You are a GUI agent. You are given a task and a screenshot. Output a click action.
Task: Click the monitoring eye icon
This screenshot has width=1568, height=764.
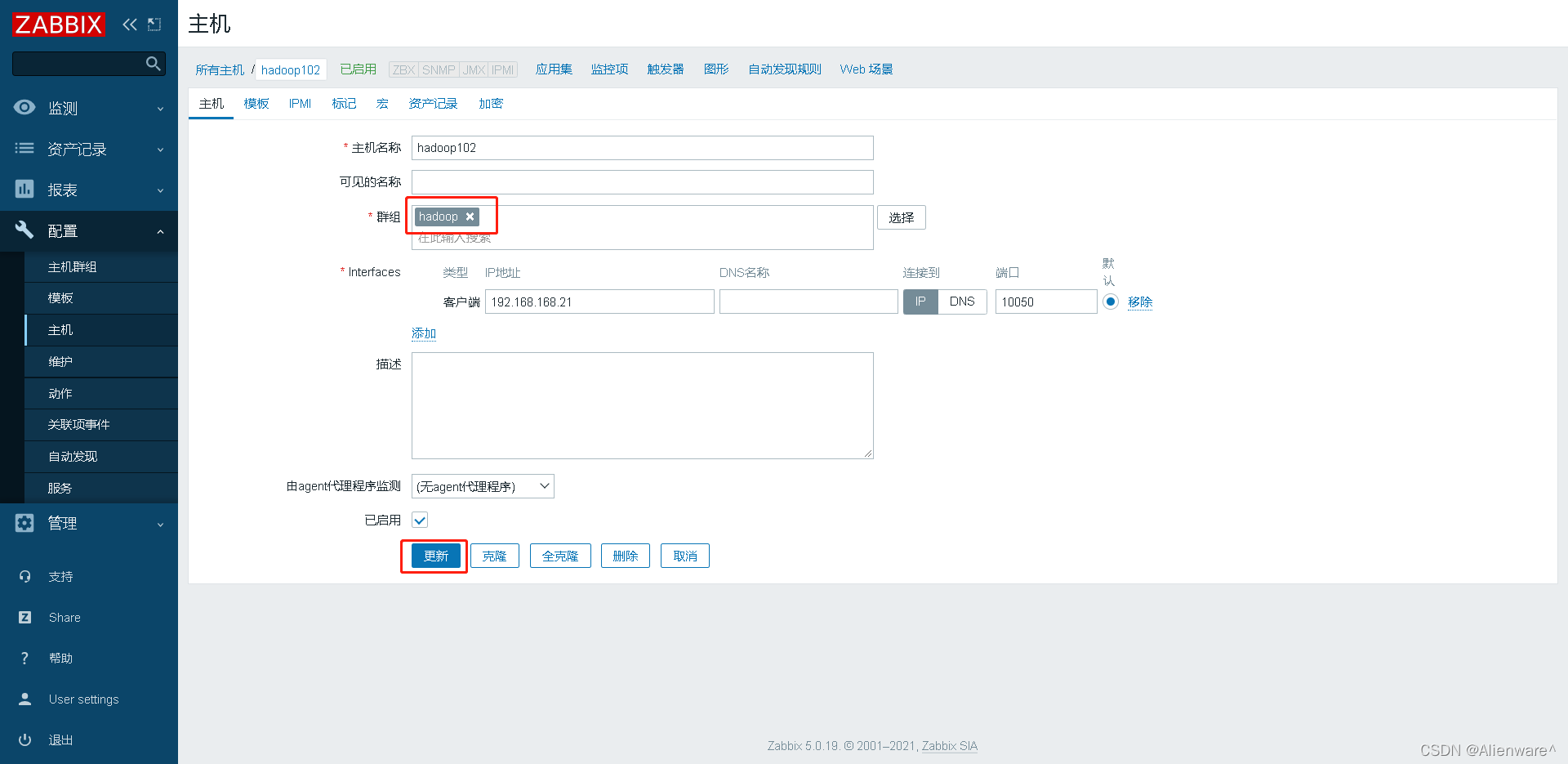pos(24,107)
